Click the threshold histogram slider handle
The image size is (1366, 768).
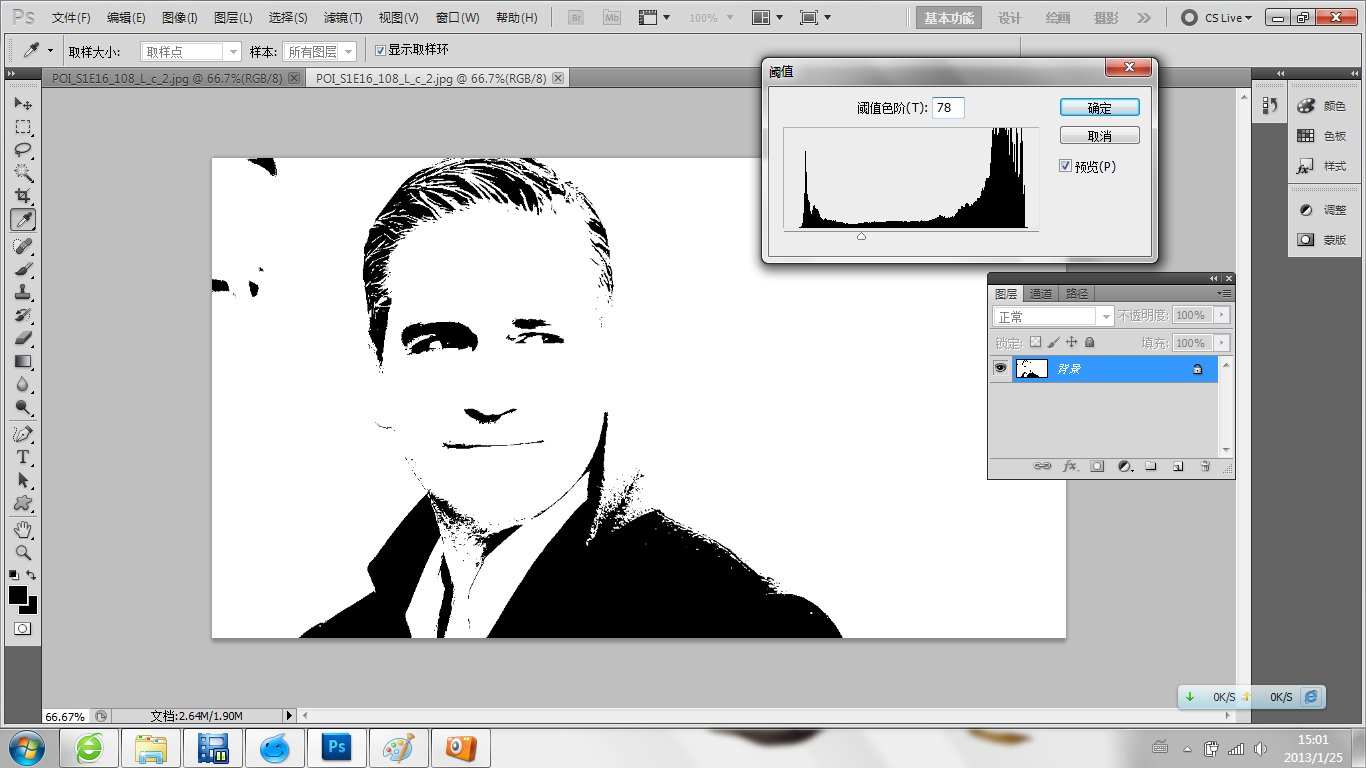coord(861,236)
